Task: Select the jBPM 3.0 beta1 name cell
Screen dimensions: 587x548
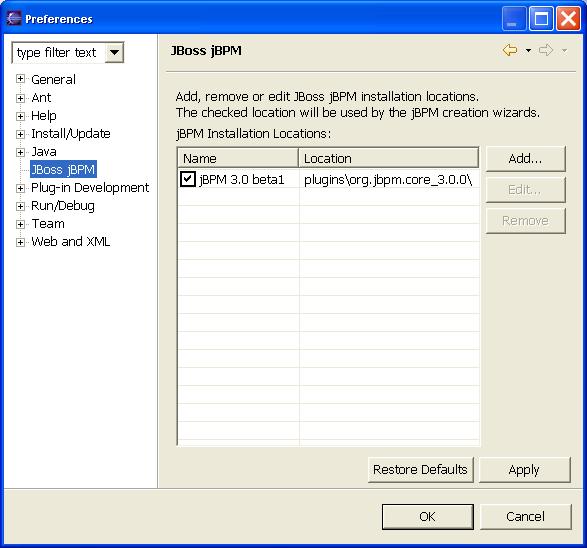Action: coord(241,179)
